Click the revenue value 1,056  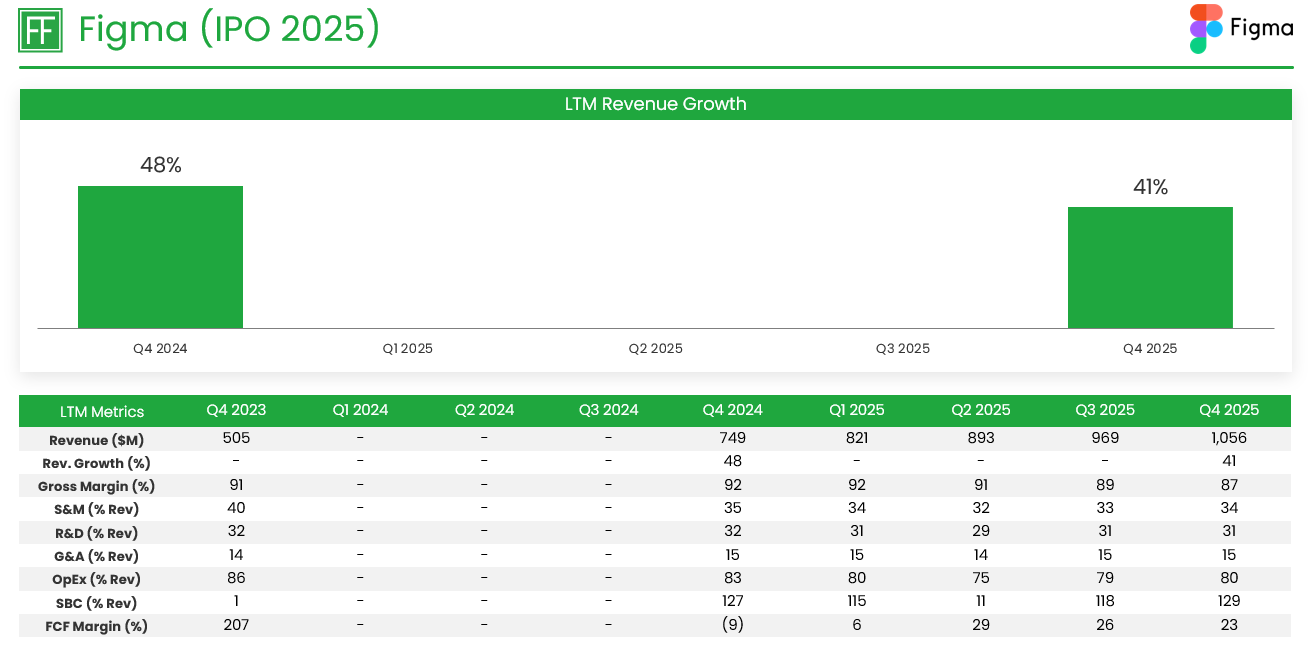pos(1229,438)
